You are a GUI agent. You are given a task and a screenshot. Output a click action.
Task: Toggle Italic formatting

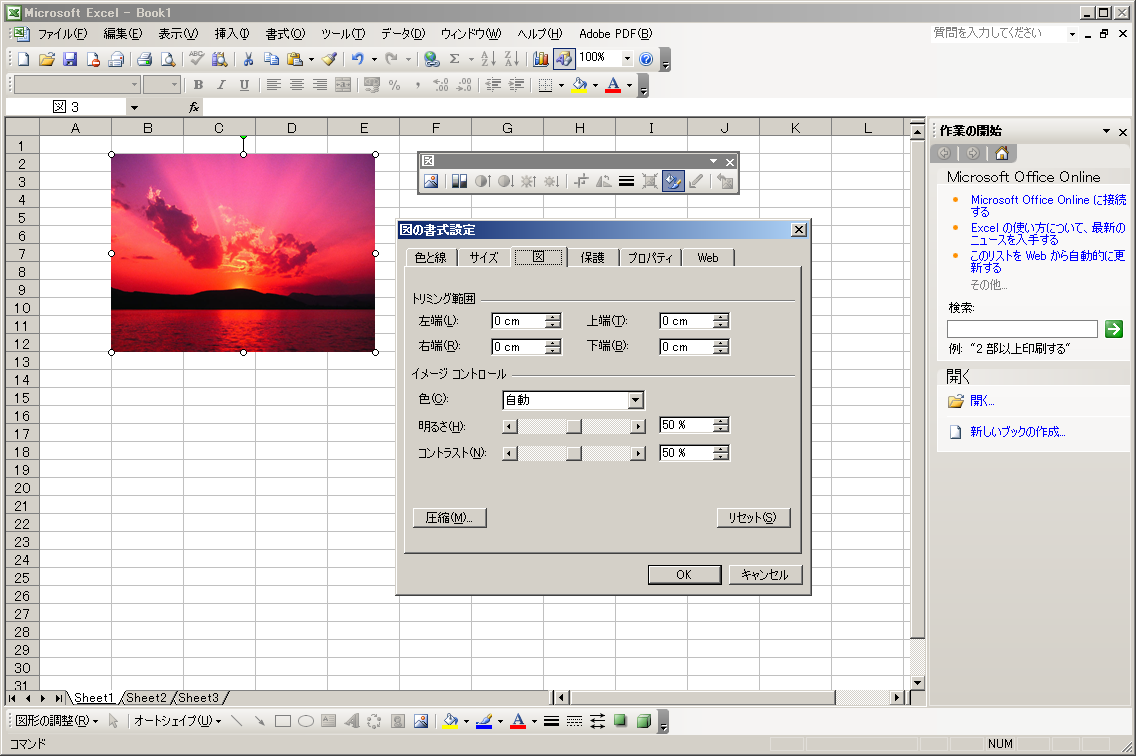tap(221, 85)
